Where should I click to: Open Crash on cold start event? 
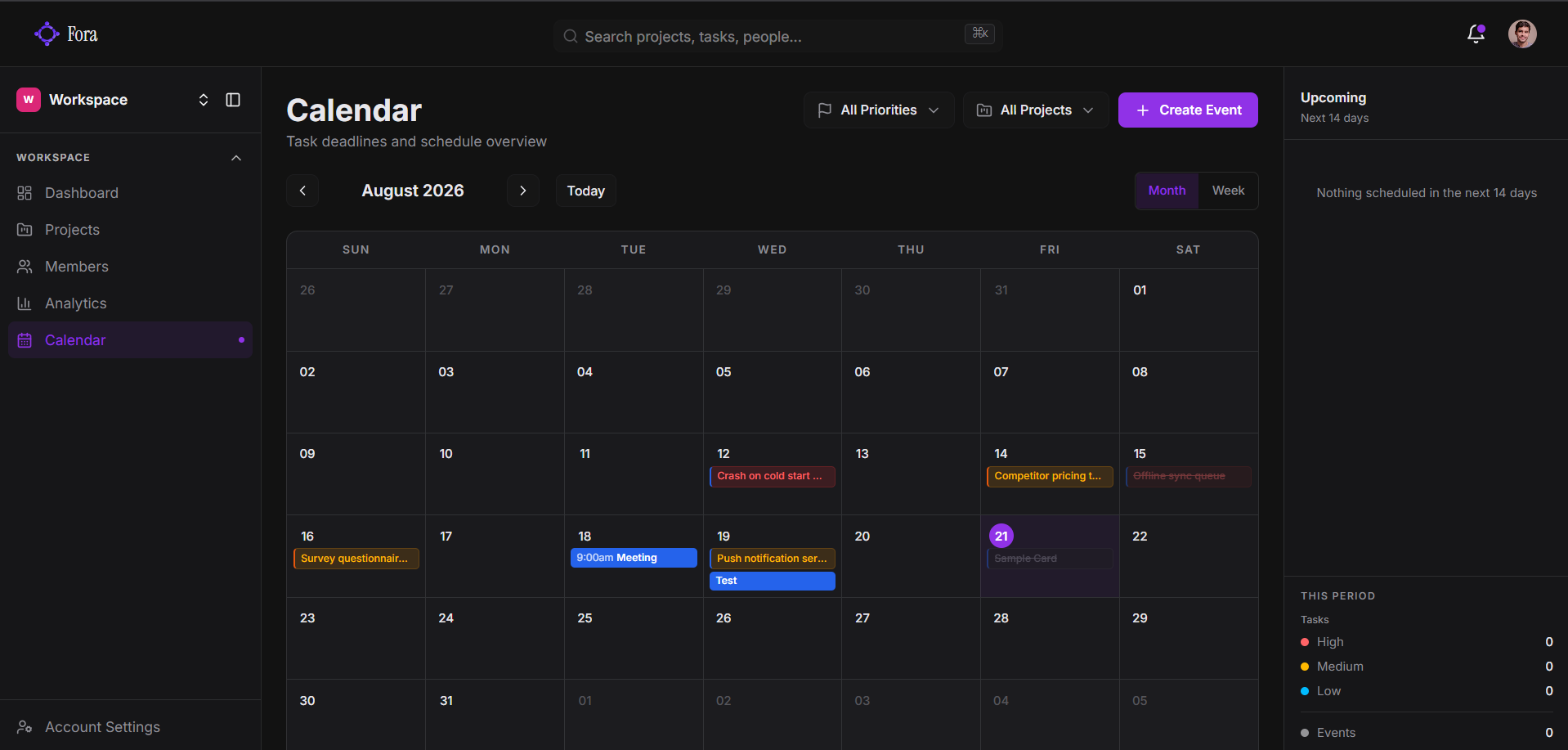[773, 476]
